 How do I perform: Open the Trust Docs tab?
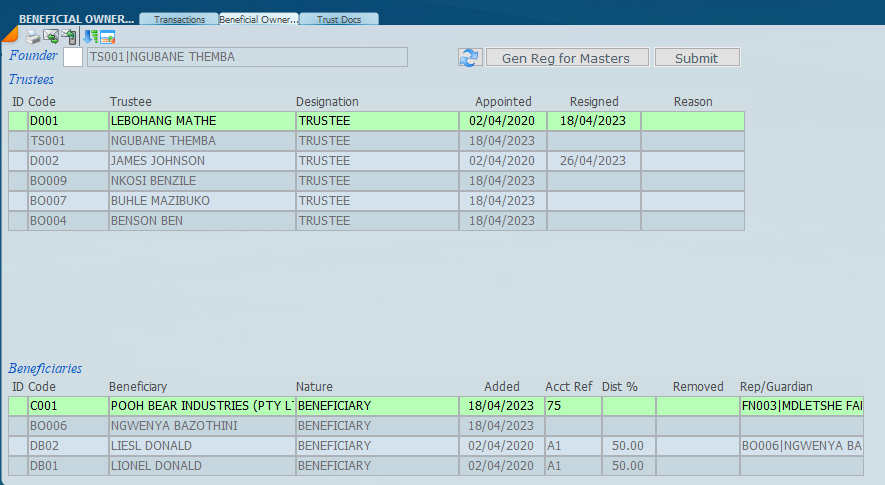click(339, 19)
